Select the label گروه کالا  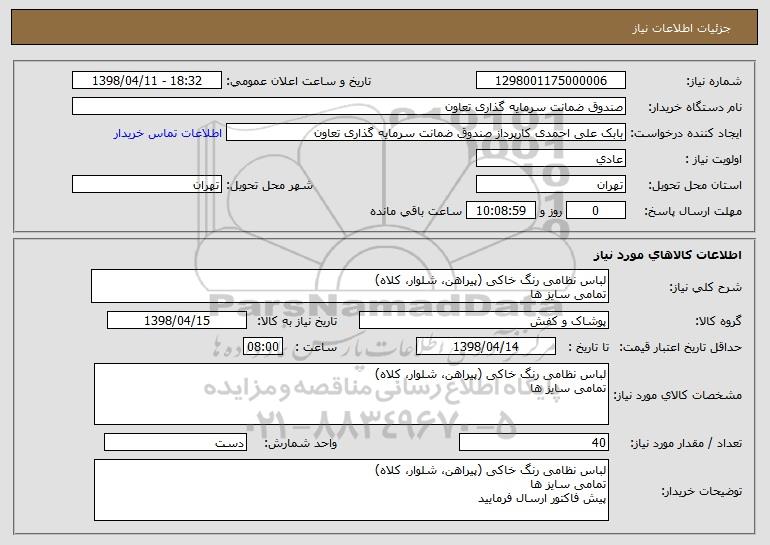(x=718, y=321)
